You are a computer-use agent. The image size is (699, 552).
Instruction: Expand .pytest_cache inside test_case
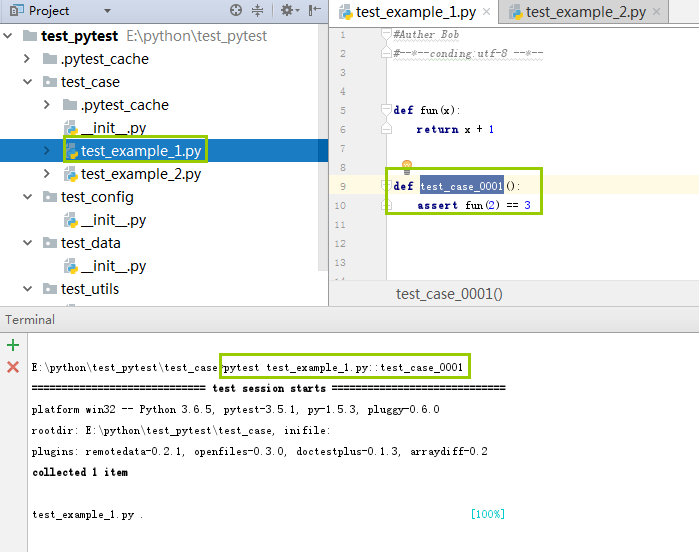tap(47, 105)
